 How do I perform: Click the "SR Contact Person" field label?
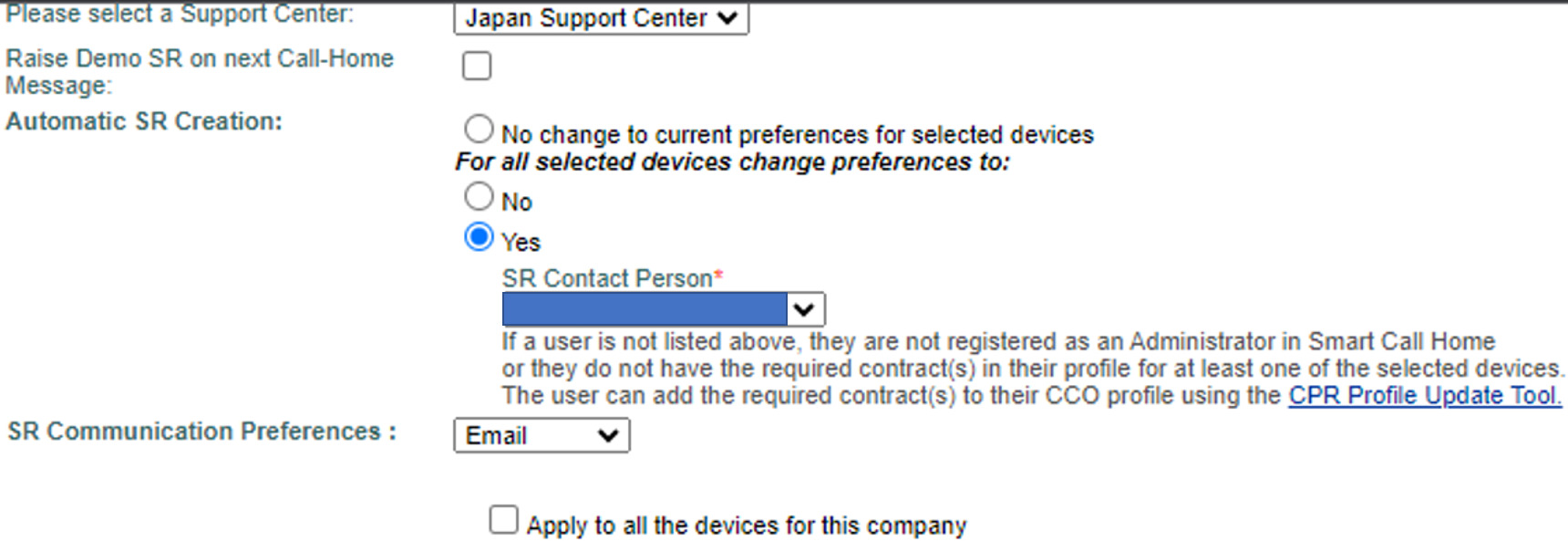click(607, 278)
